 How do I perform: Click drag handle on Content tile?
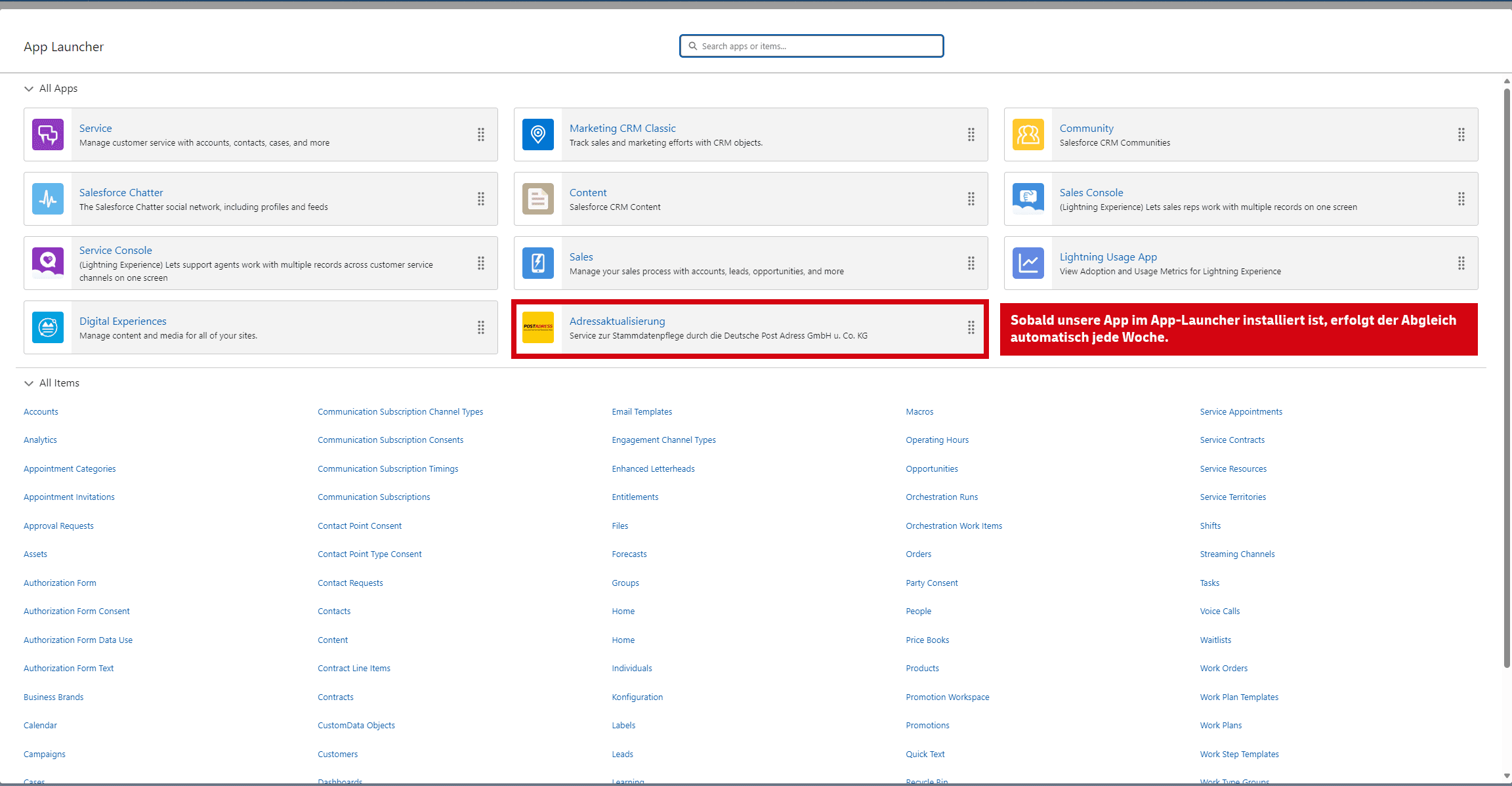tap(971, 199)
